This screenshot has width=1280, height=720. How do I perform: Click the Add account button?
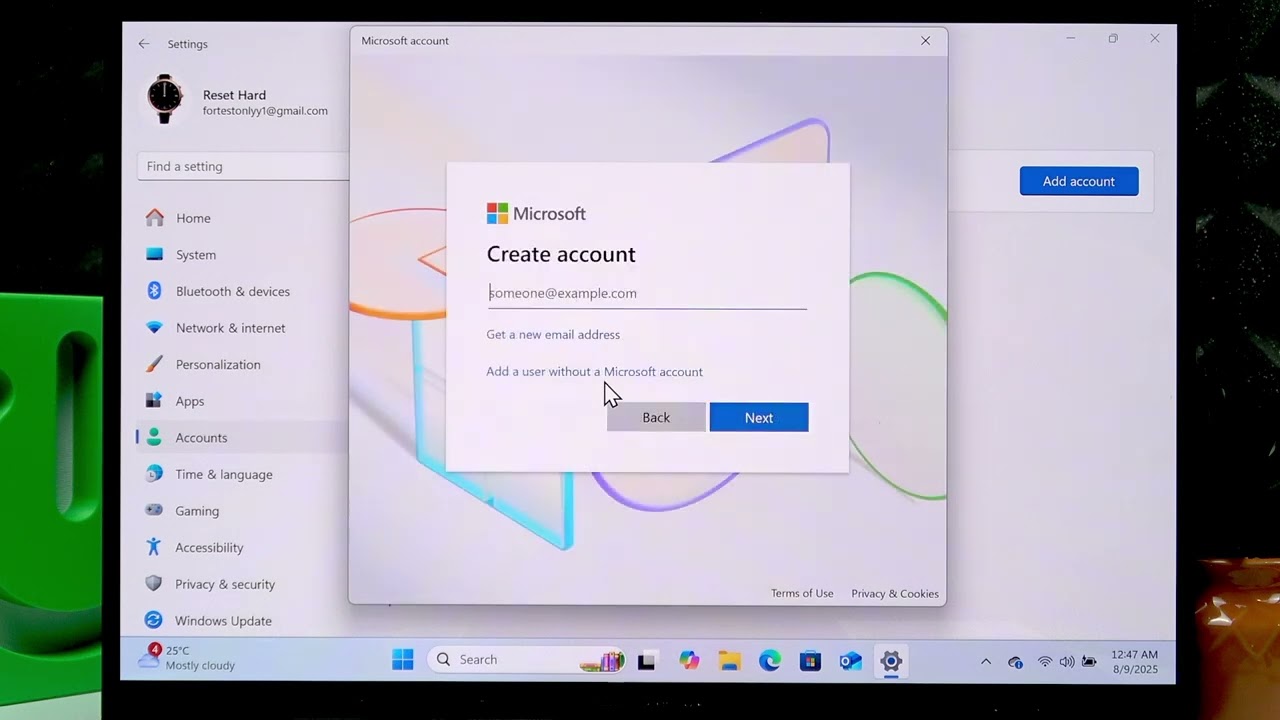pos(1079,181)
